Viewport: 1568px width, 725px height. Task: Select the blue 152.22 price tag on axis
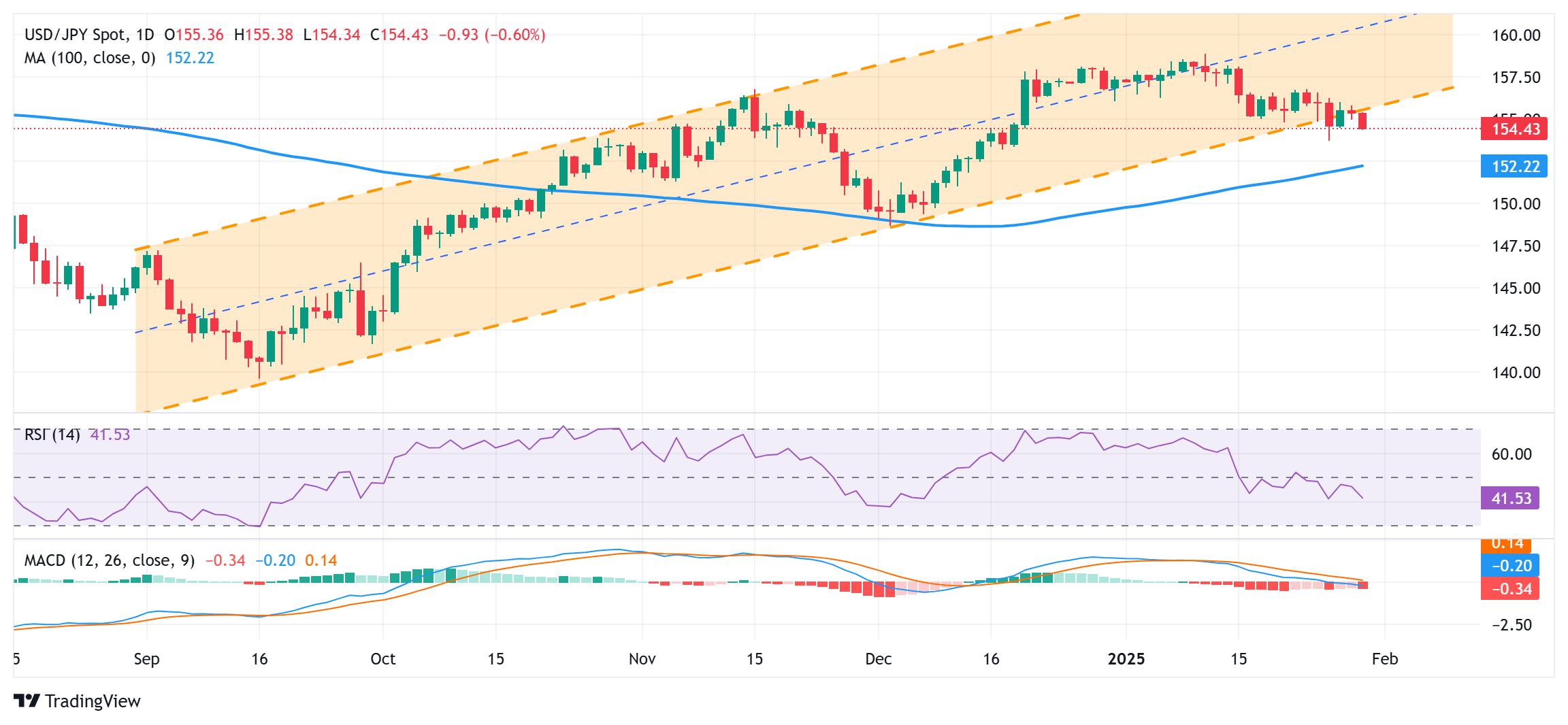coord(1514,166)
